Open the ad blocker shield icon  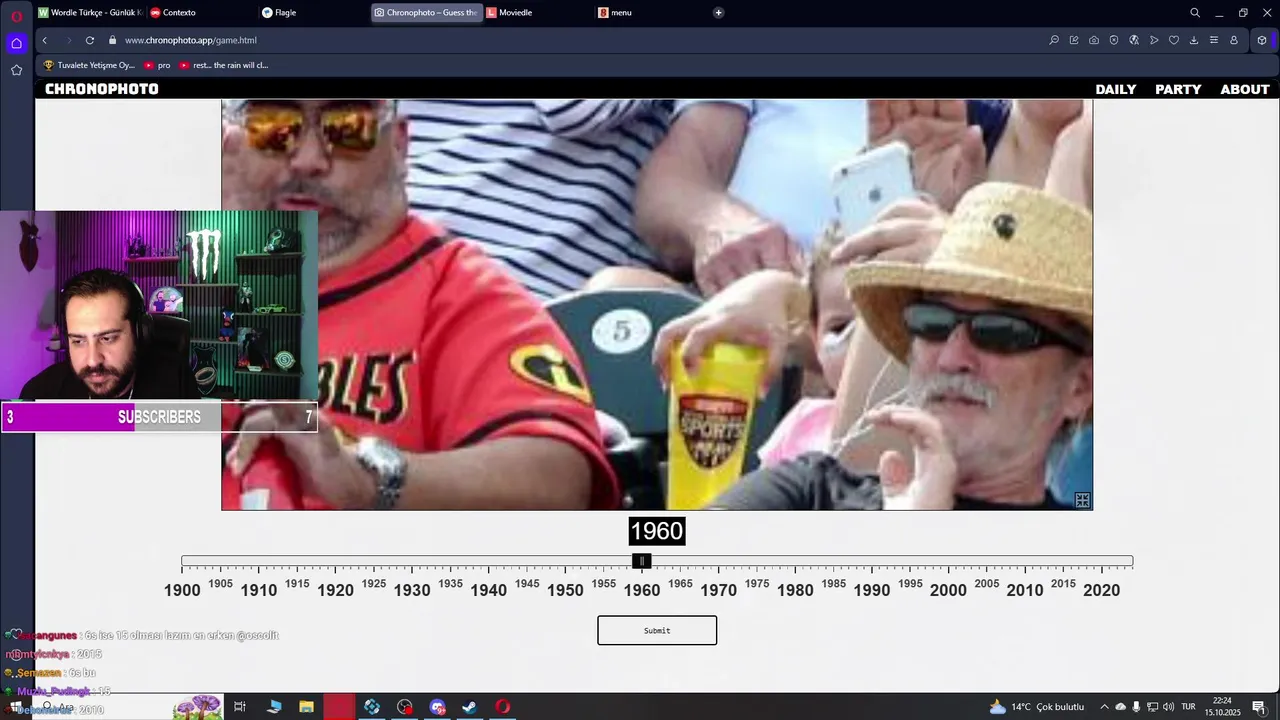1114,40
